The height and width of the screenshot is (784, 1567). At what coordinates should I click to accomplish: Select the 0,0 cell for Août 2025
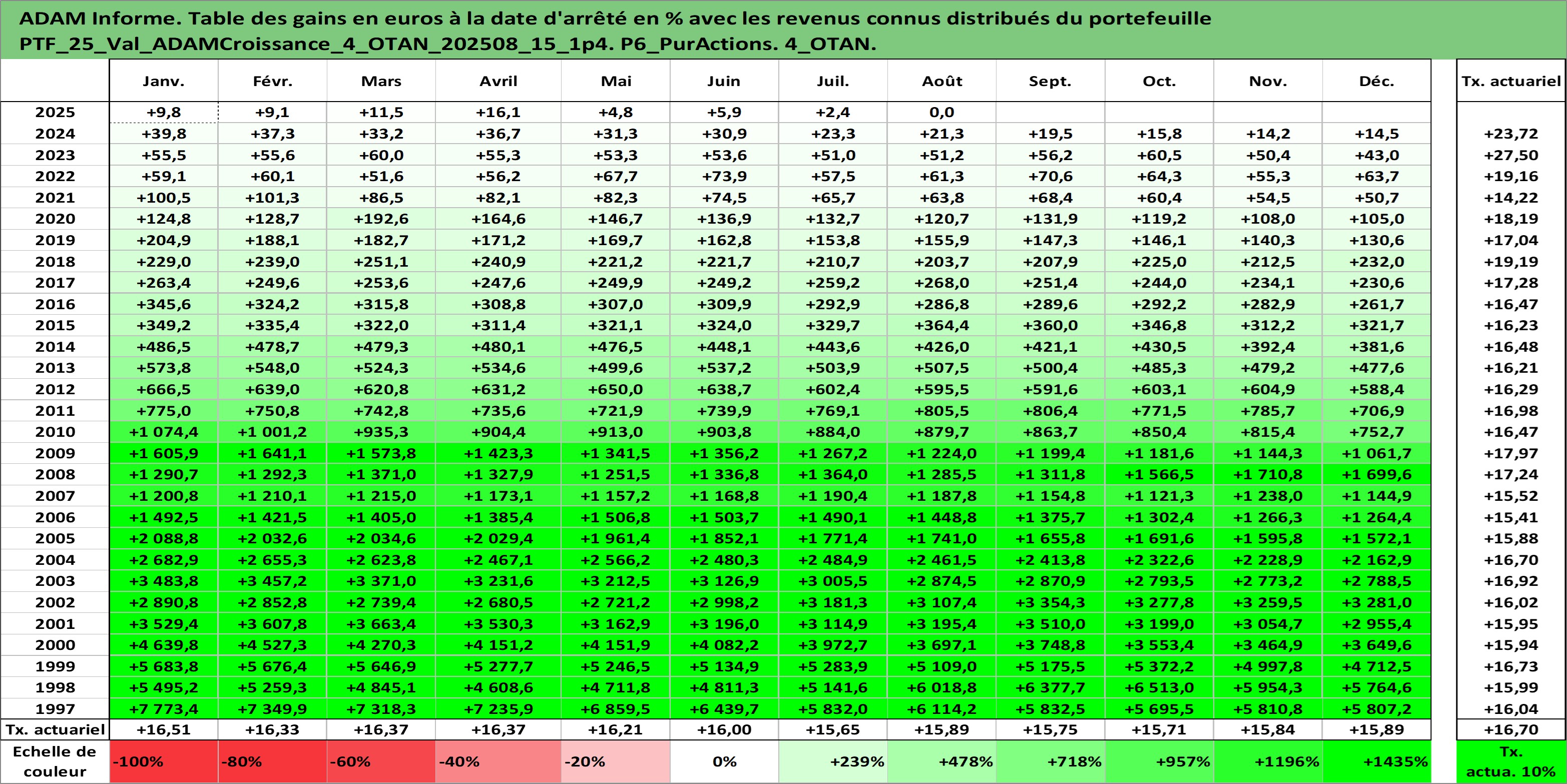click(x=942, y=113)
